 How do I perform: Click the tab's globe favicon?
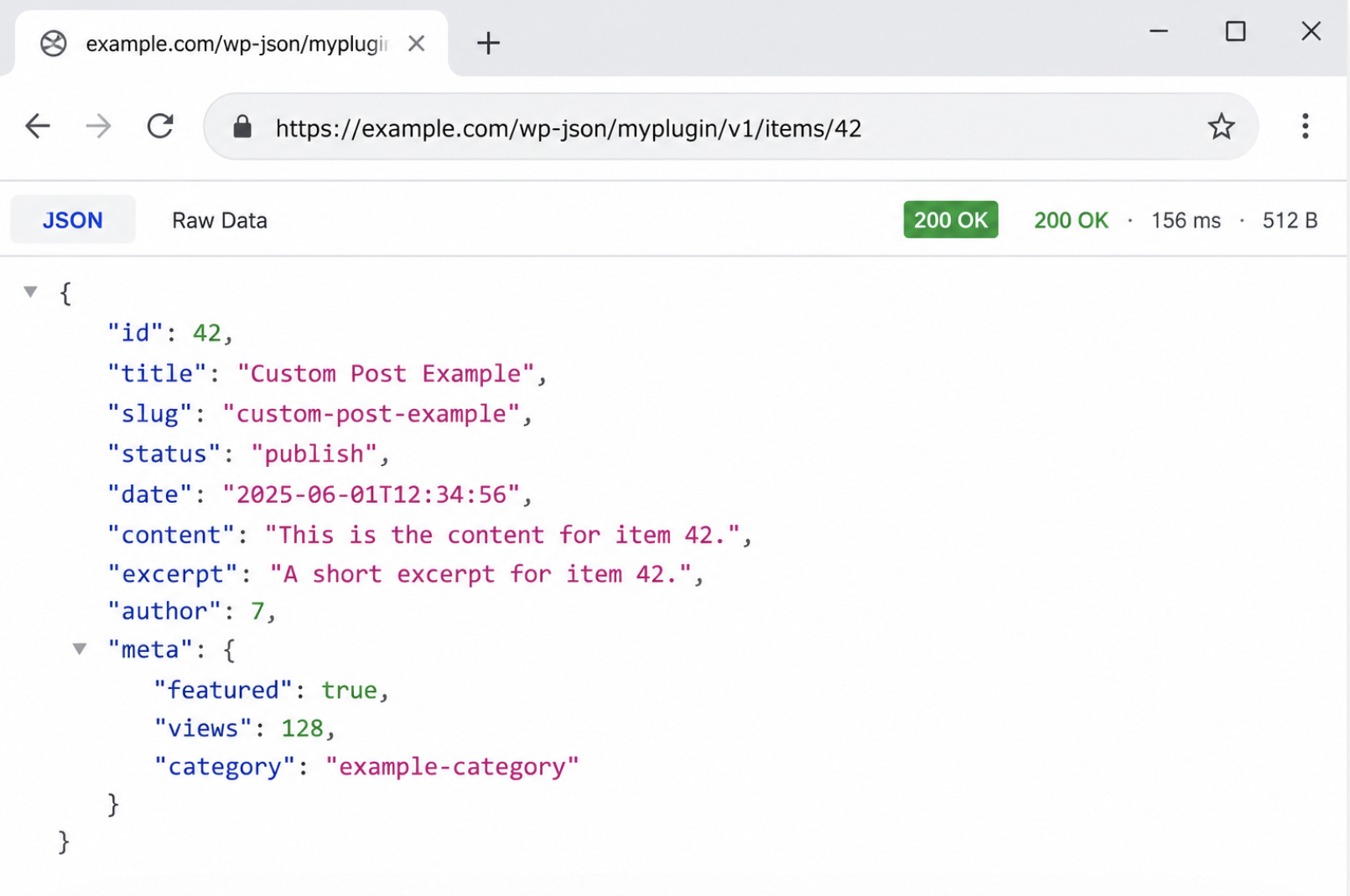54,43
